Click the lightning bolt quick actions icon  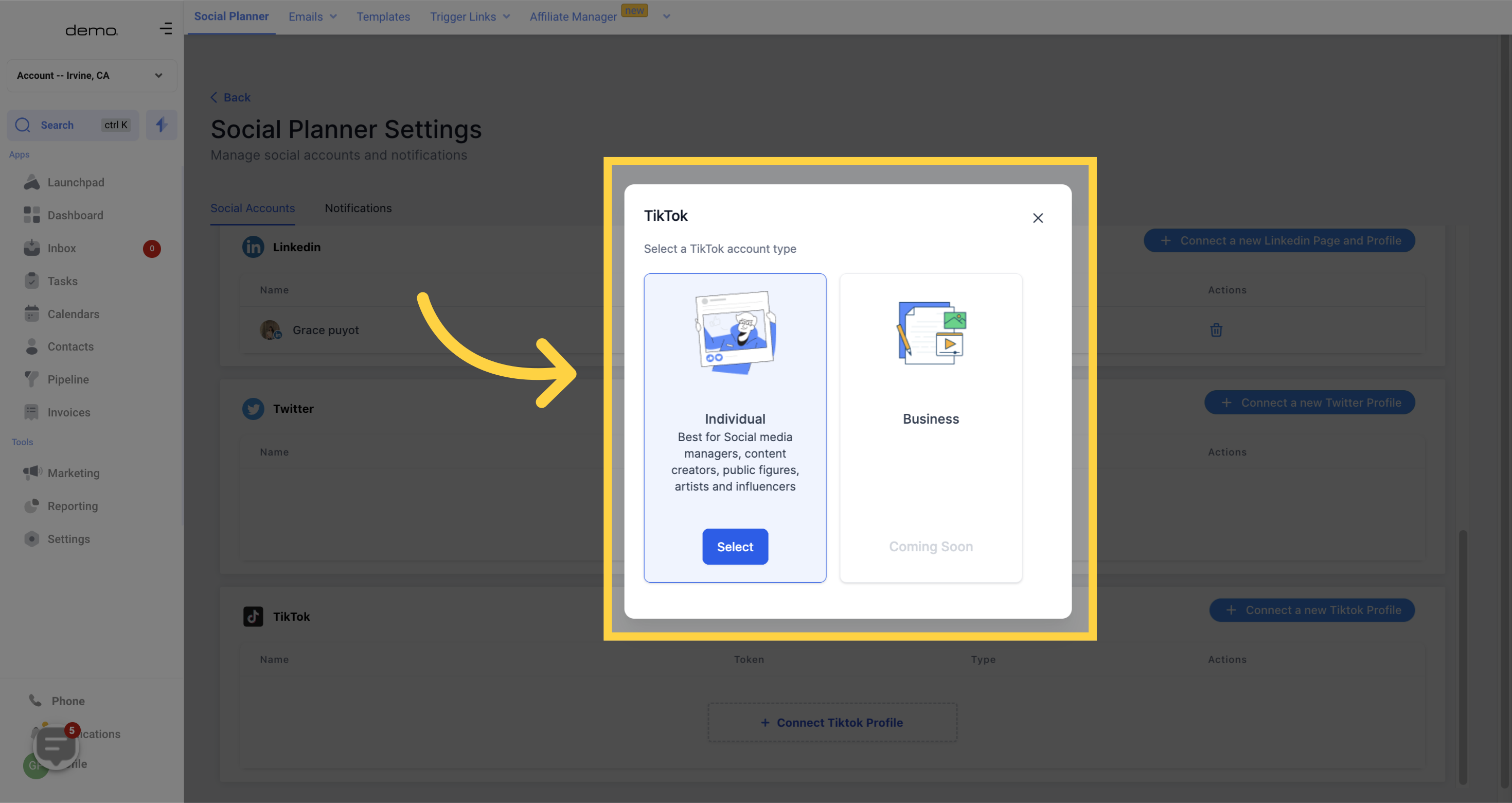[162, 125]
